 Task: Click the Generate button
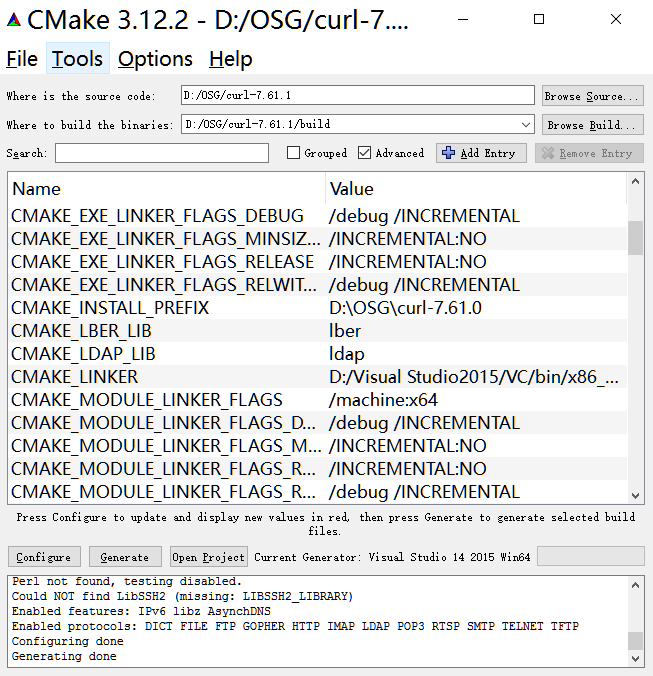[x=125, y=557]
